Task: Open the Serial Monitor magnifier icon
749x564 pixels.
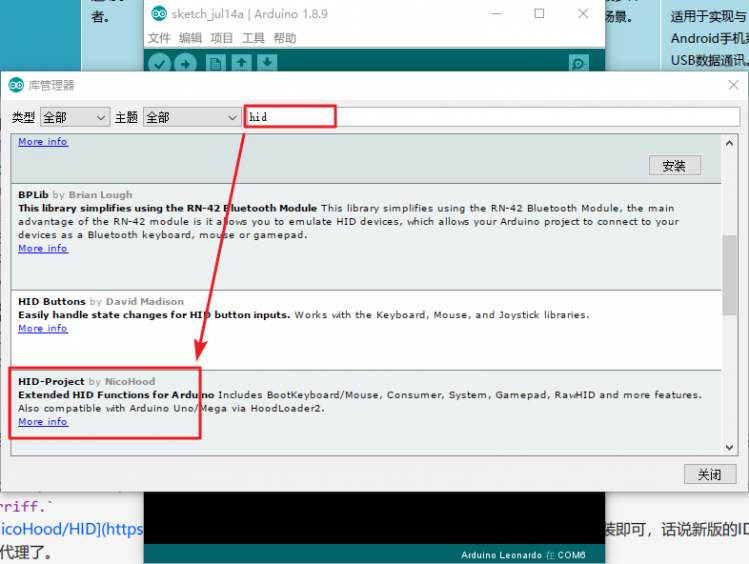Action: 579,64
